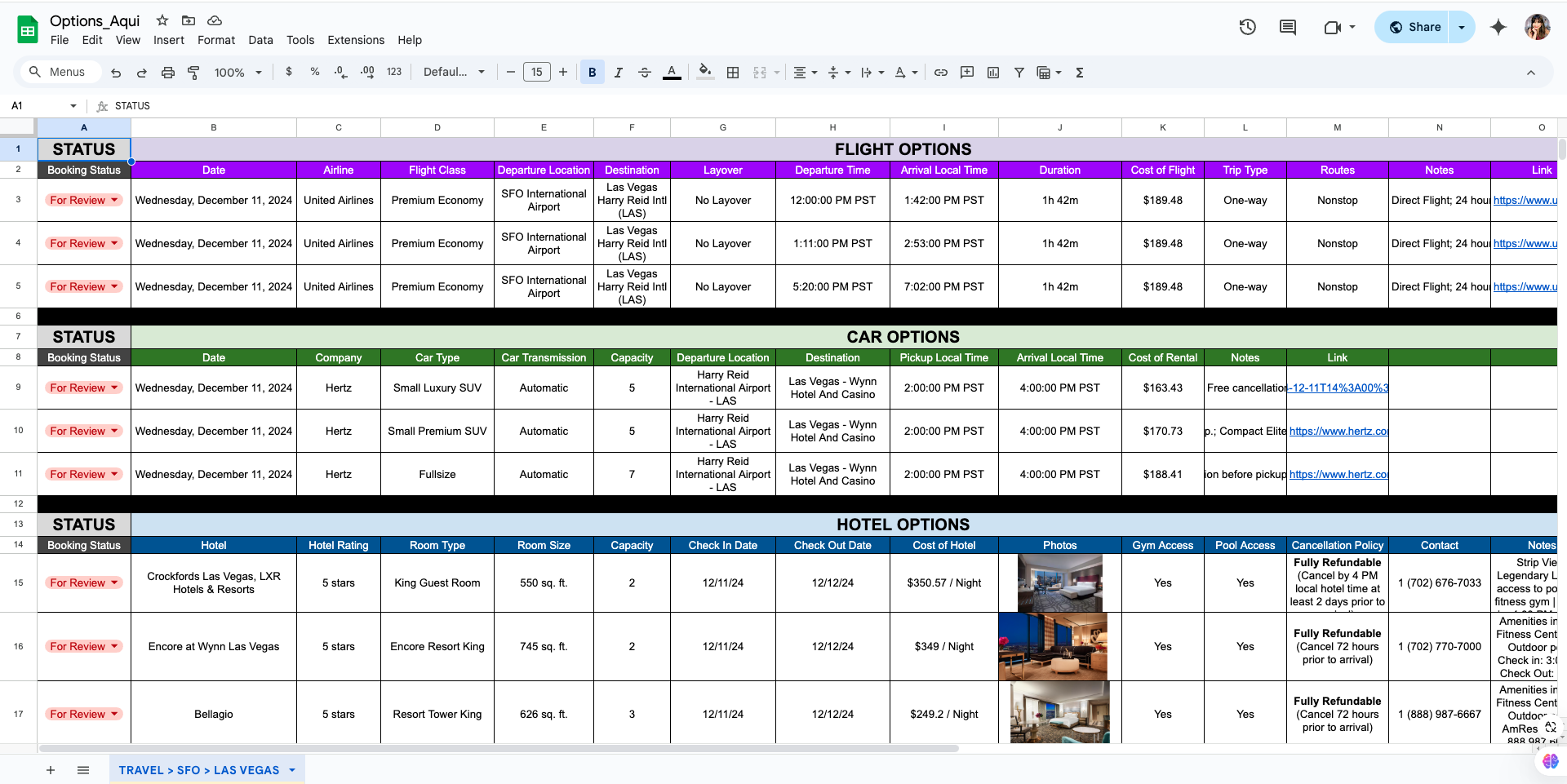Add a new sheet
The image size is (1567, 784).
click(x=51, y=770)
